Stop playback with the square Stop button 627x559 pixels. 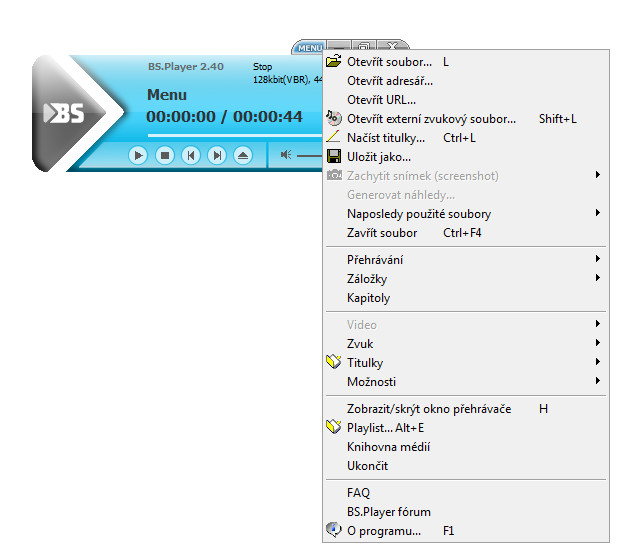click(164, 155)
